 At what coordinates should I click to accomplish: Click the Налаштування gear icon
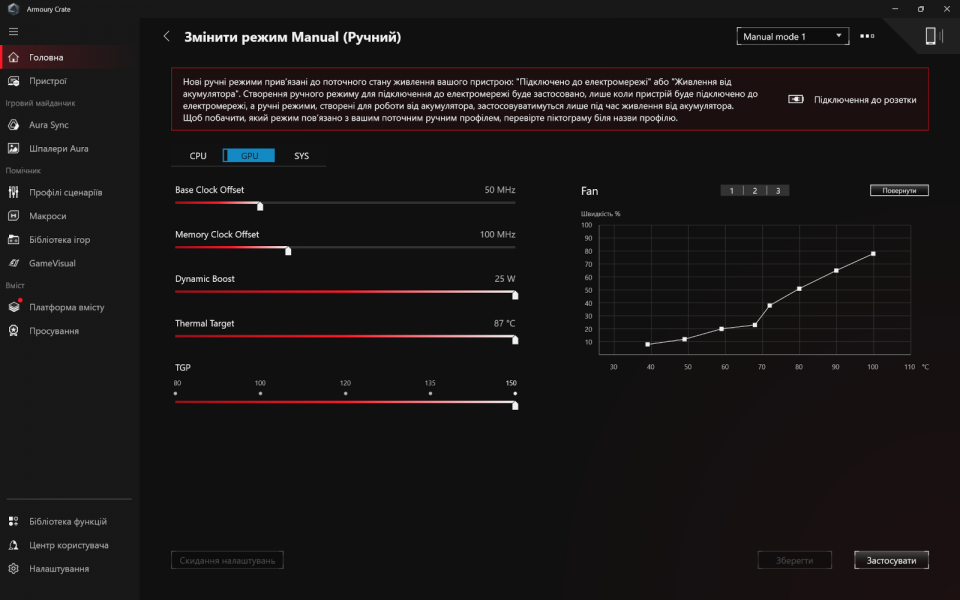click(x=13, y=569)
